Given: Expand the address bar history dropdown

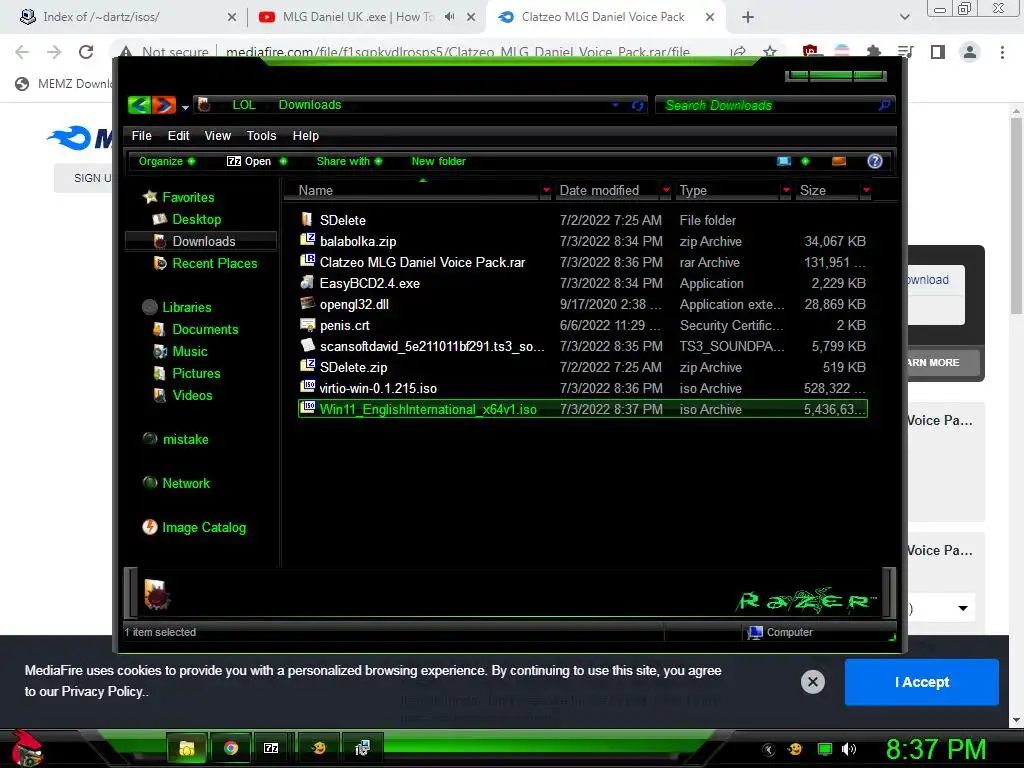Looking at the screenshot, I should 615,105.
